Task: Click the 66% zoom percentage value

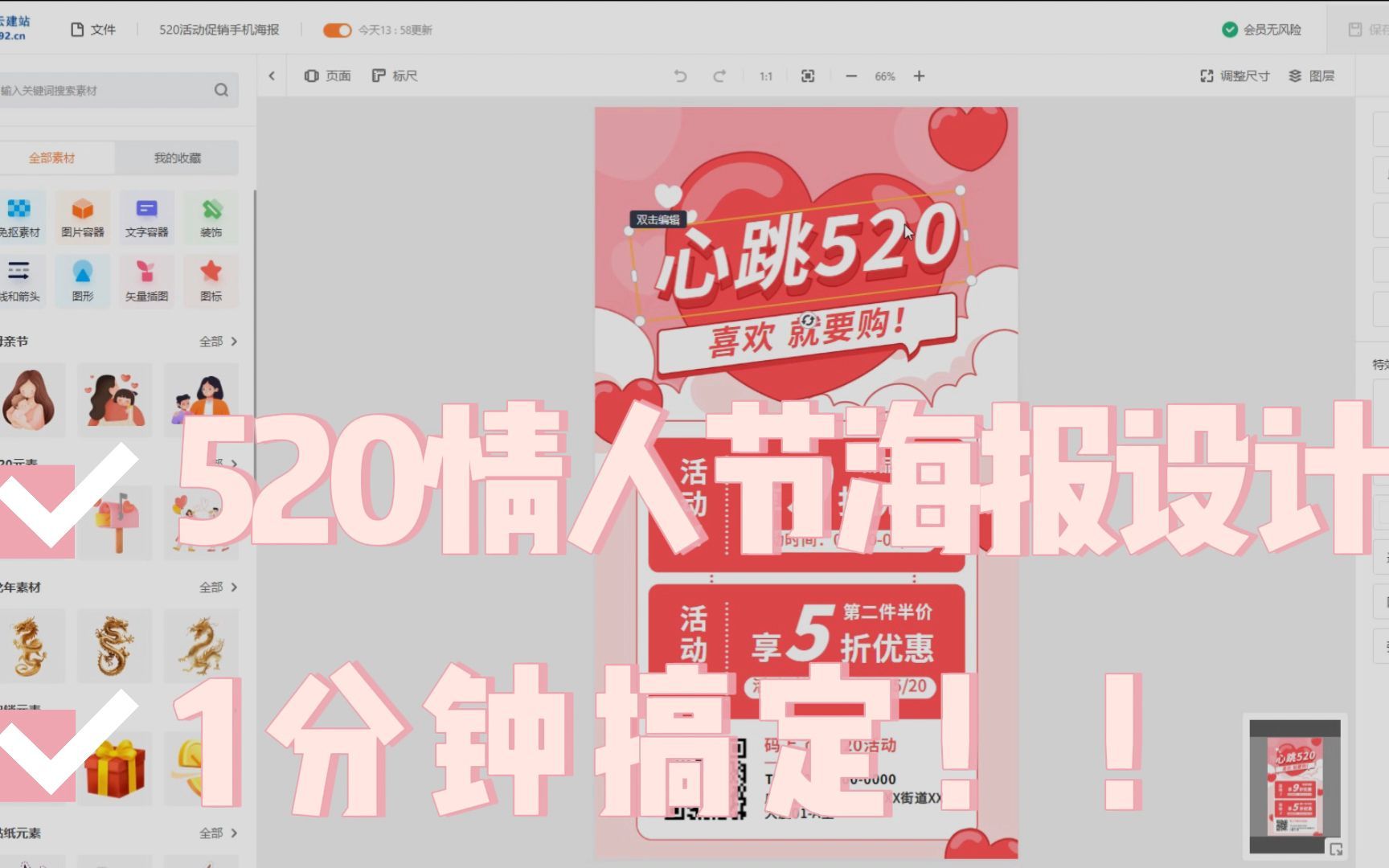Action: tap(885, 76)
